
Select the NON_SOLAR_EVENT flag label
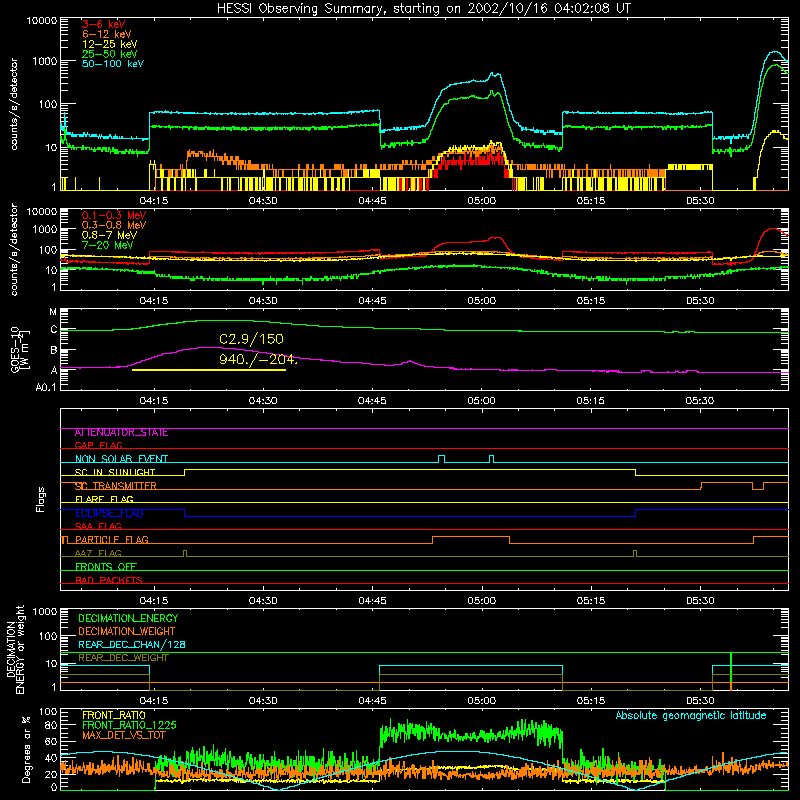121,459
